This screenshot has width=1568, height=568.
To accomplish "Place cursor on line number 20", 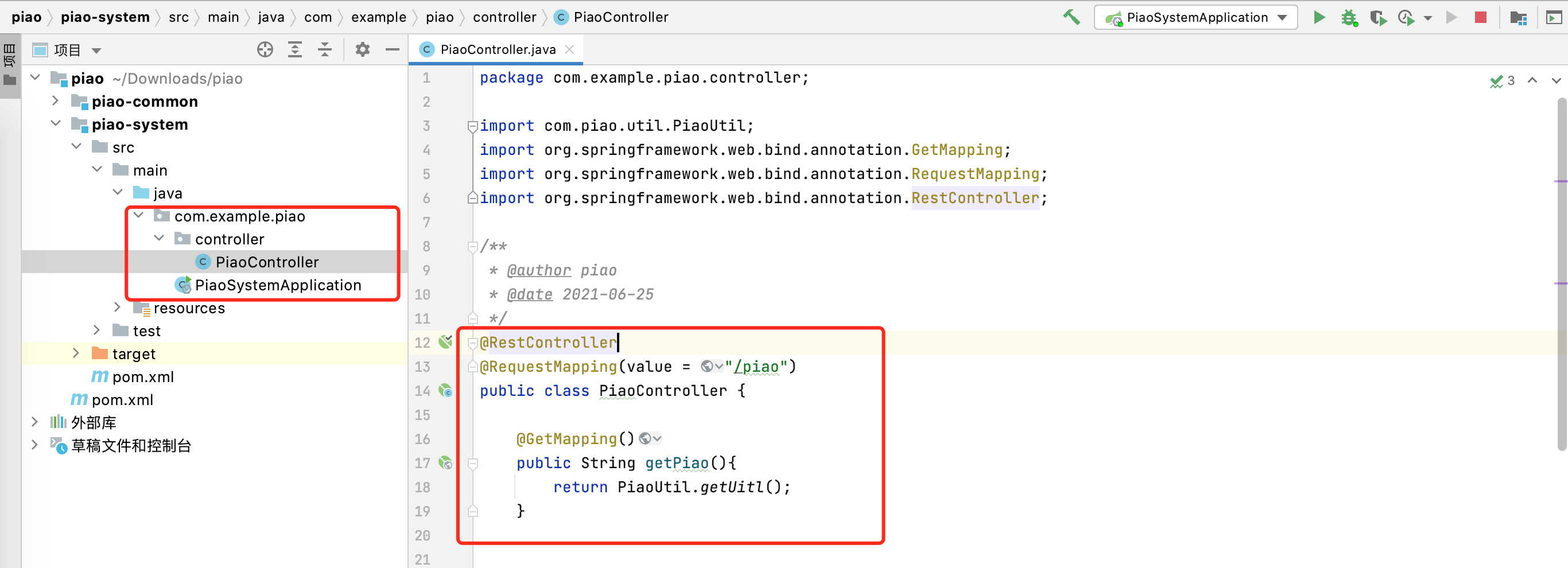I will point(422,535).
